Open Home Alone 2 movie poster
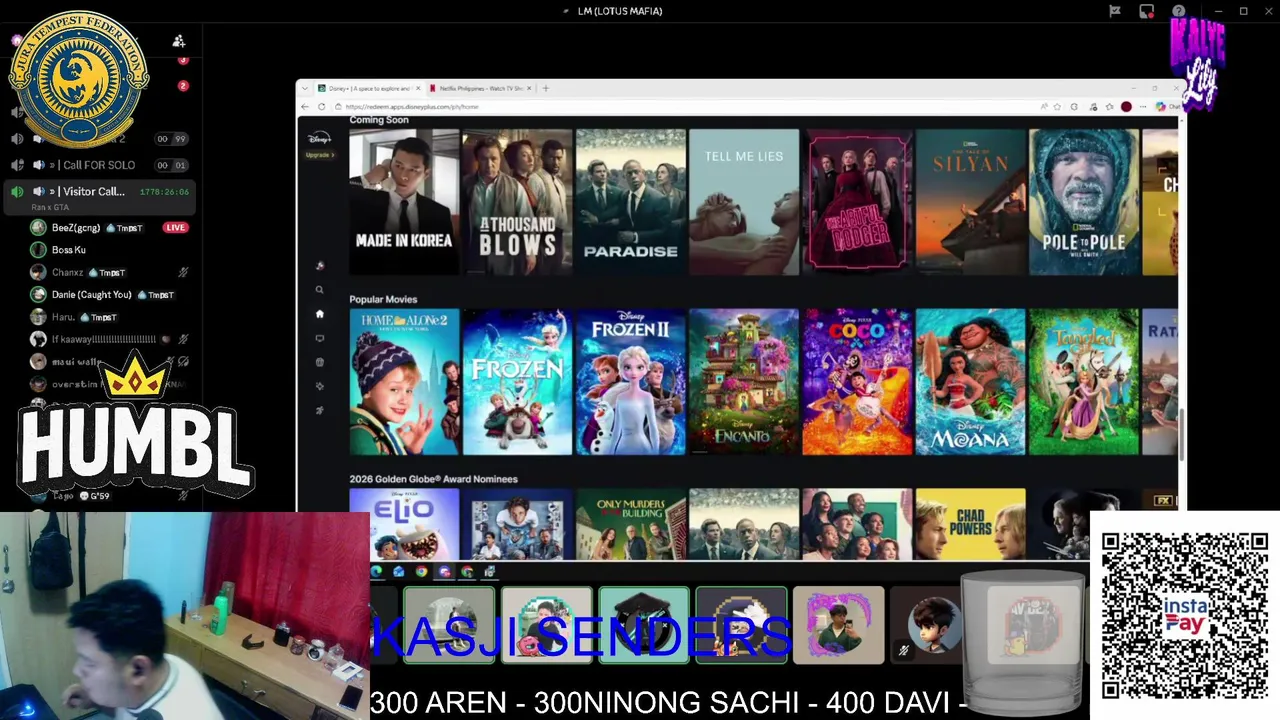Image resolution: width=1280 pixels, height=720 pixels. click(404, 381)
